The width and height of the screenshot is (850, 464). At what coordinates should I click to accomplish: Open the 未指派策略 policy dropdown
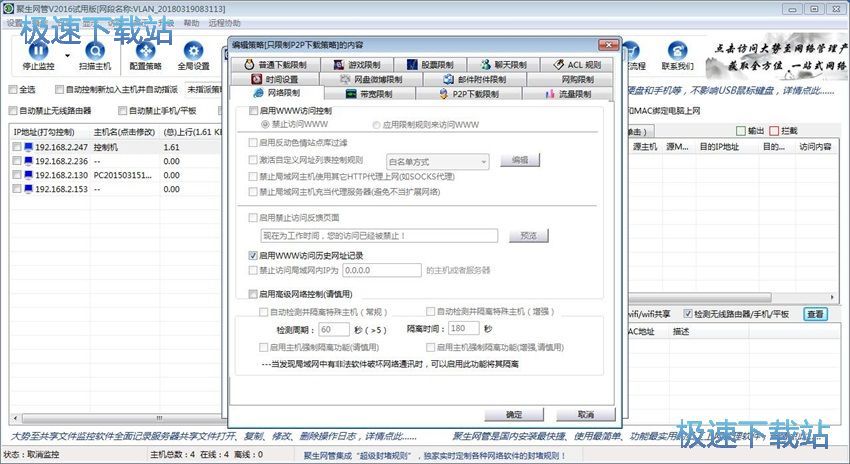[204, 89]
